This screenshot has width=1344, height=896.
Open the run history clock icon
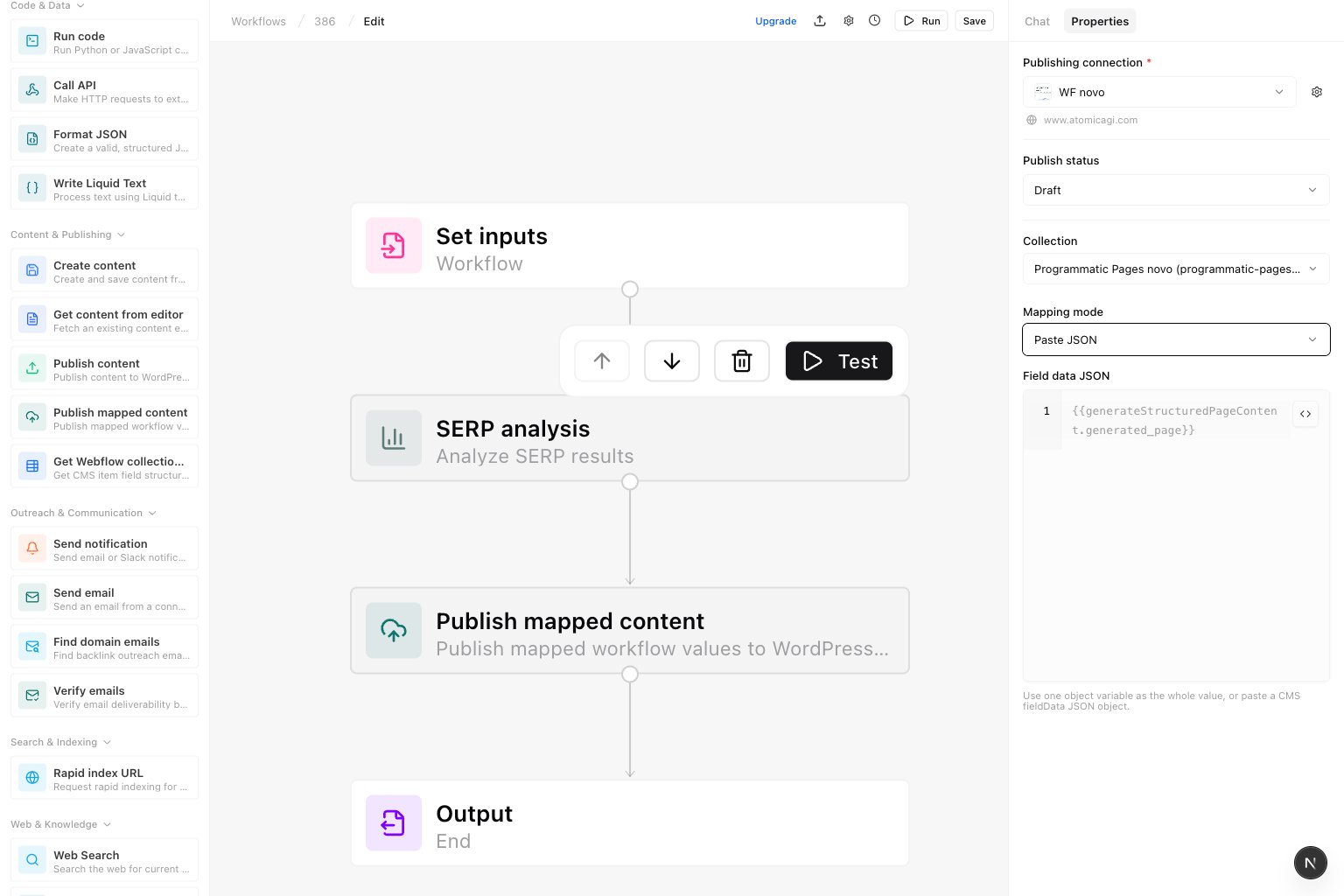pos(875,21)
